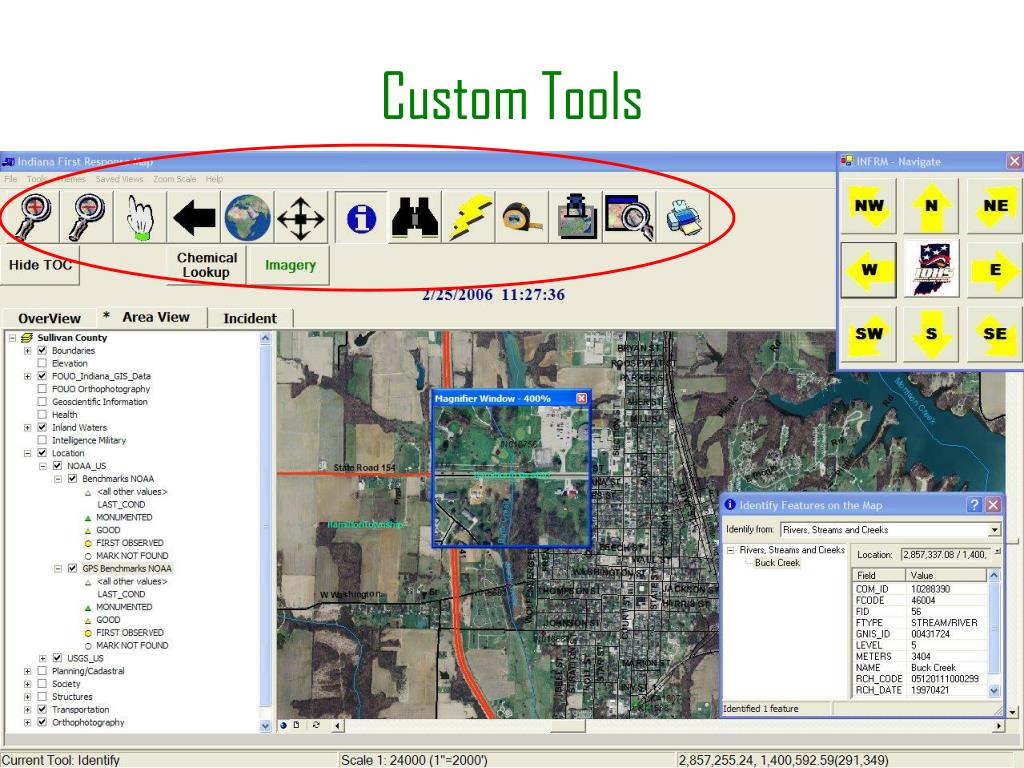The width and height of the screenshot is (1024, 768).
Task: Enable the Elevation layer checkbox
Action: [42, 363]
